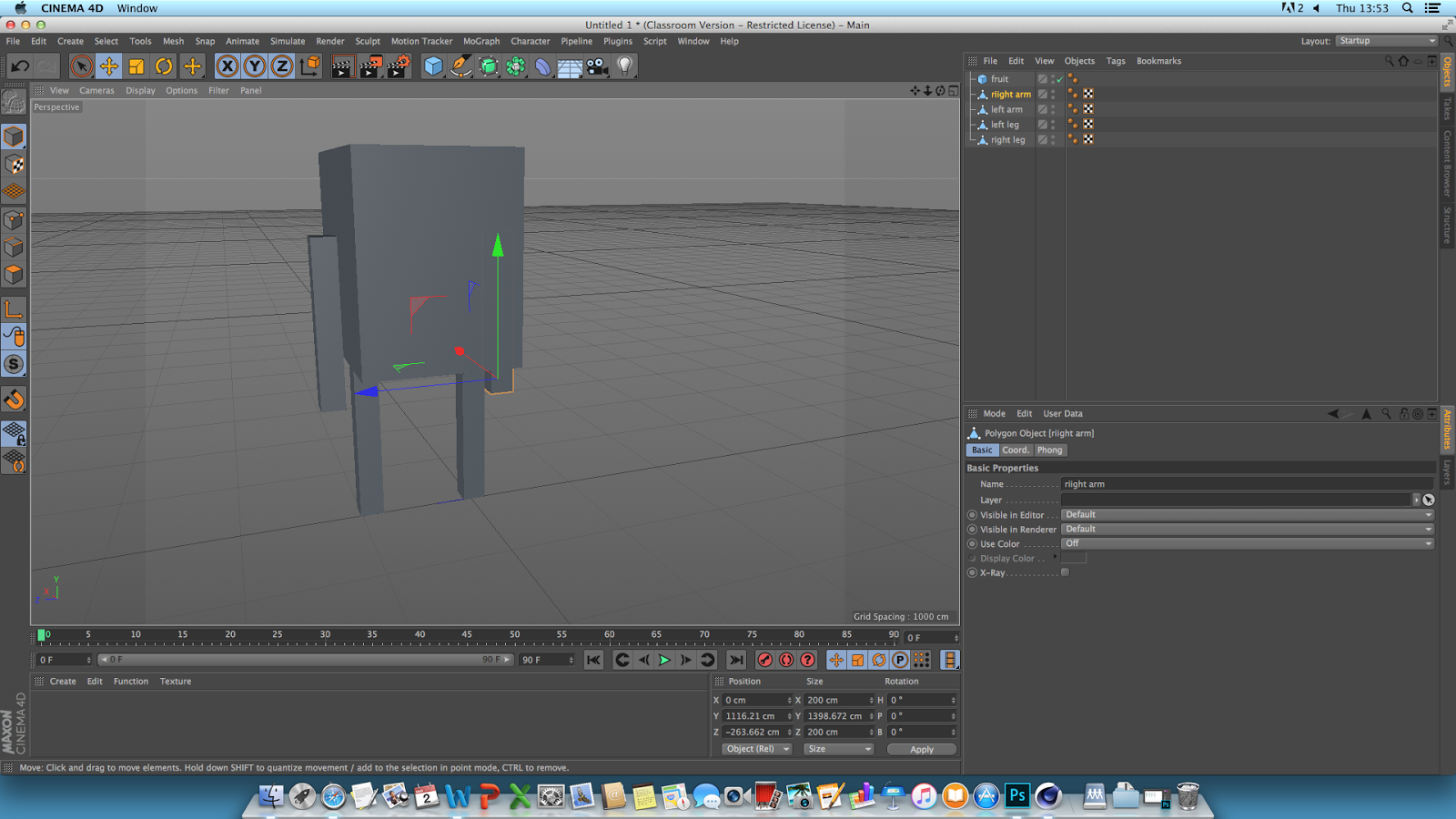Toggle the X-axis lock
Image resolution: width=1456 pixels, height=819 pixels.
point(227,66)
